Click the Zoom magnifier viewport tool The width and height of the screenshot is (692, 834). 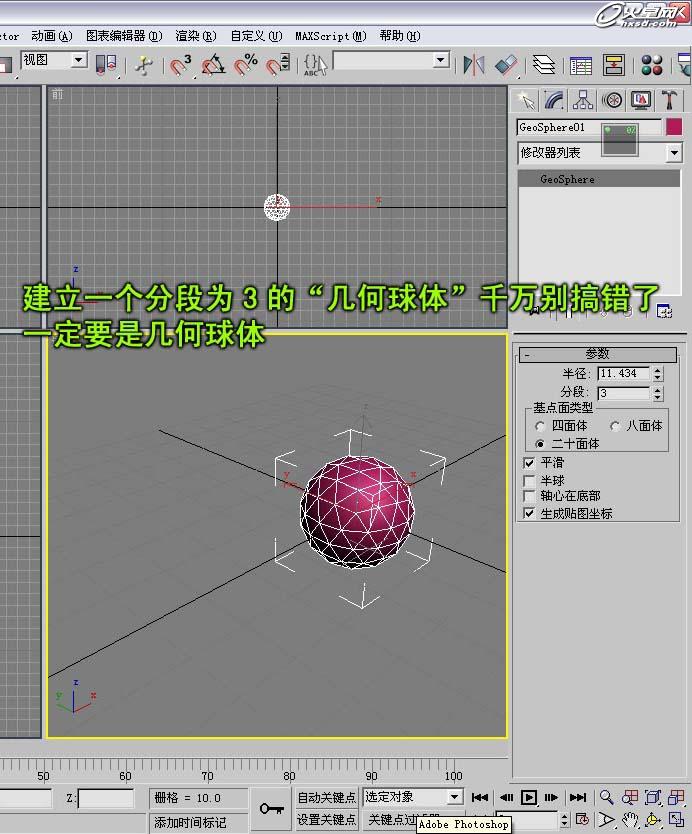click(606, 797)
